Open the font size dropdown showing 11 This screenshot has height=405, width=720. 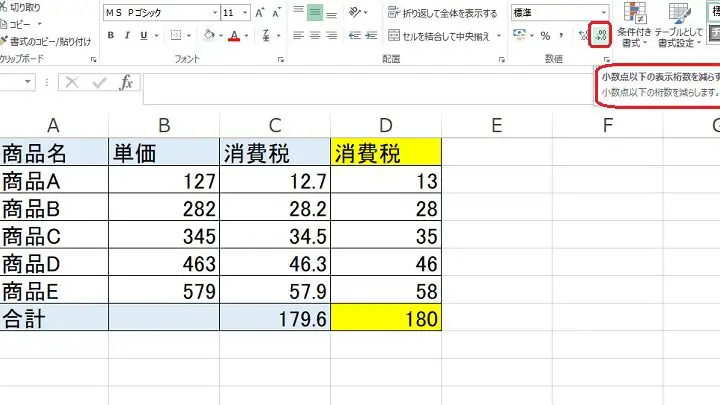point(245,13)
